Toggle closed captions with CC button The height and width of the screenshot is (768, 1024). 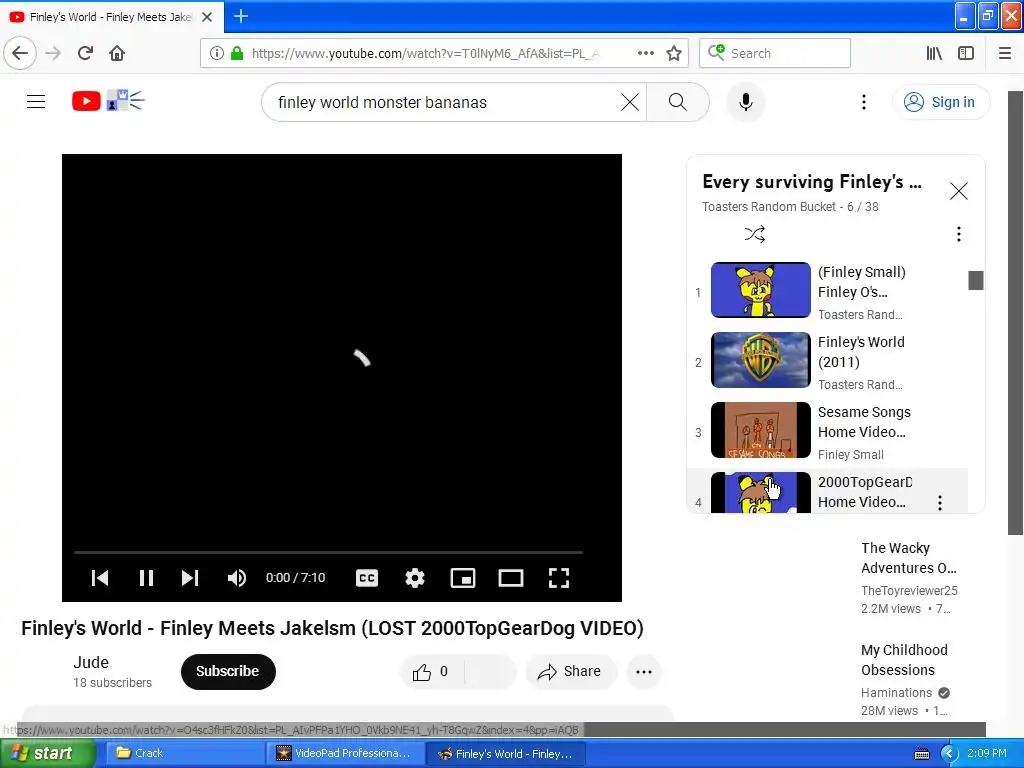pos(367,578)
